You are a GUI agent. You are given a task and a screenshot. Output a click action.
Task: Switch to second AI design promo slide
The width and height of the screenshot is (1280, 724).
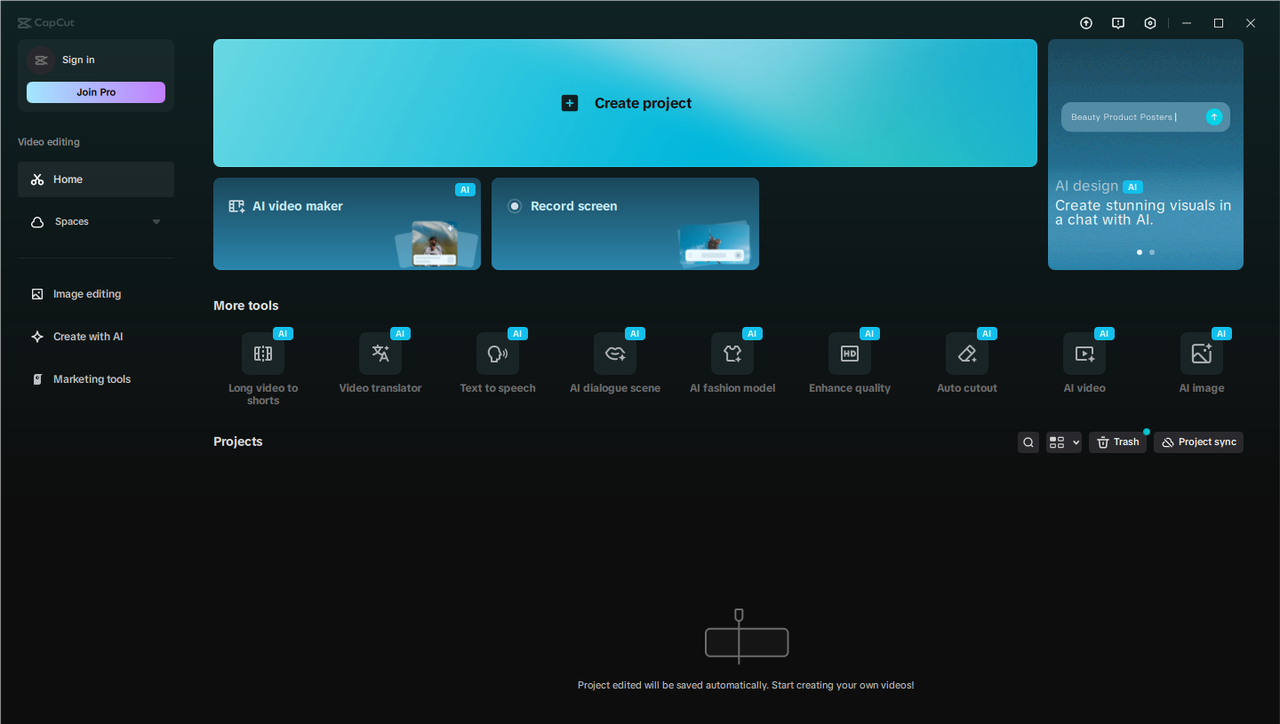(x=1151, y=252)
